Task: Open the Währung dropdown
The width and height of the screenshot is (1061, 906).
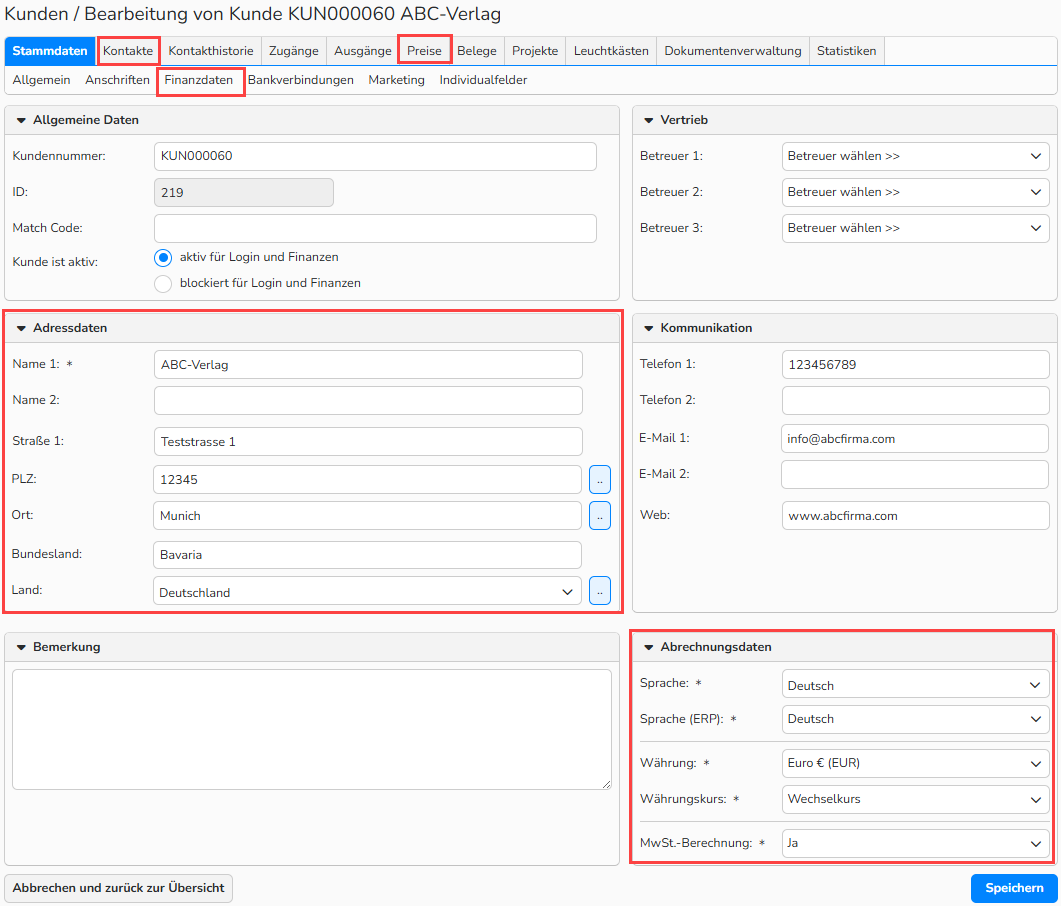Action: (915, 763)
